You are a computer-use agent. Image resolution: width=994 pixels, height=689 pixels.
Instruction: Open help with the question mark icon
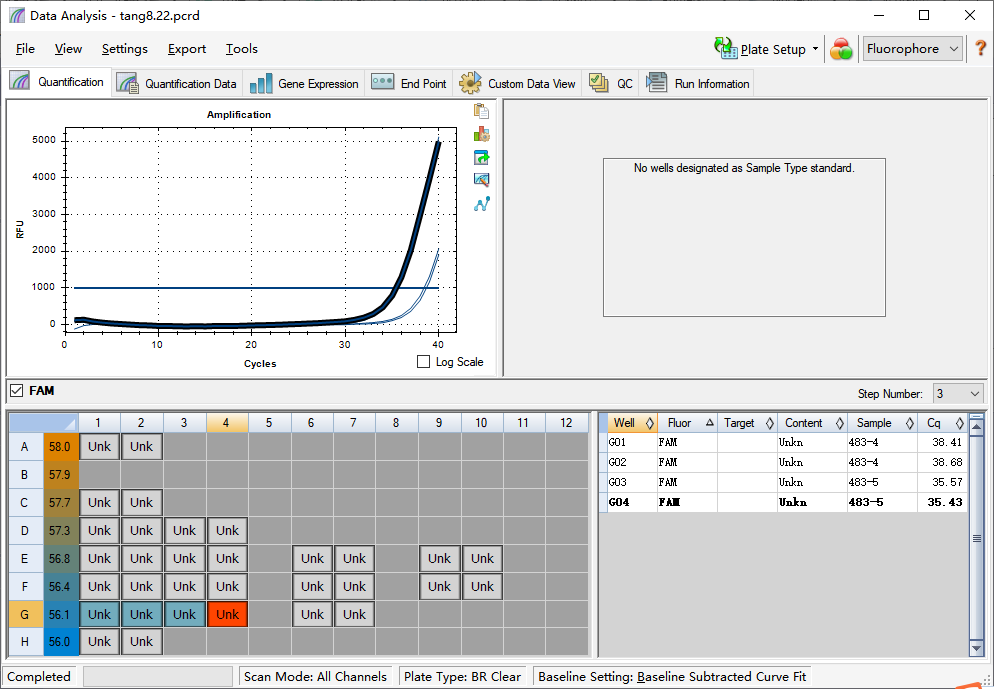980,48
